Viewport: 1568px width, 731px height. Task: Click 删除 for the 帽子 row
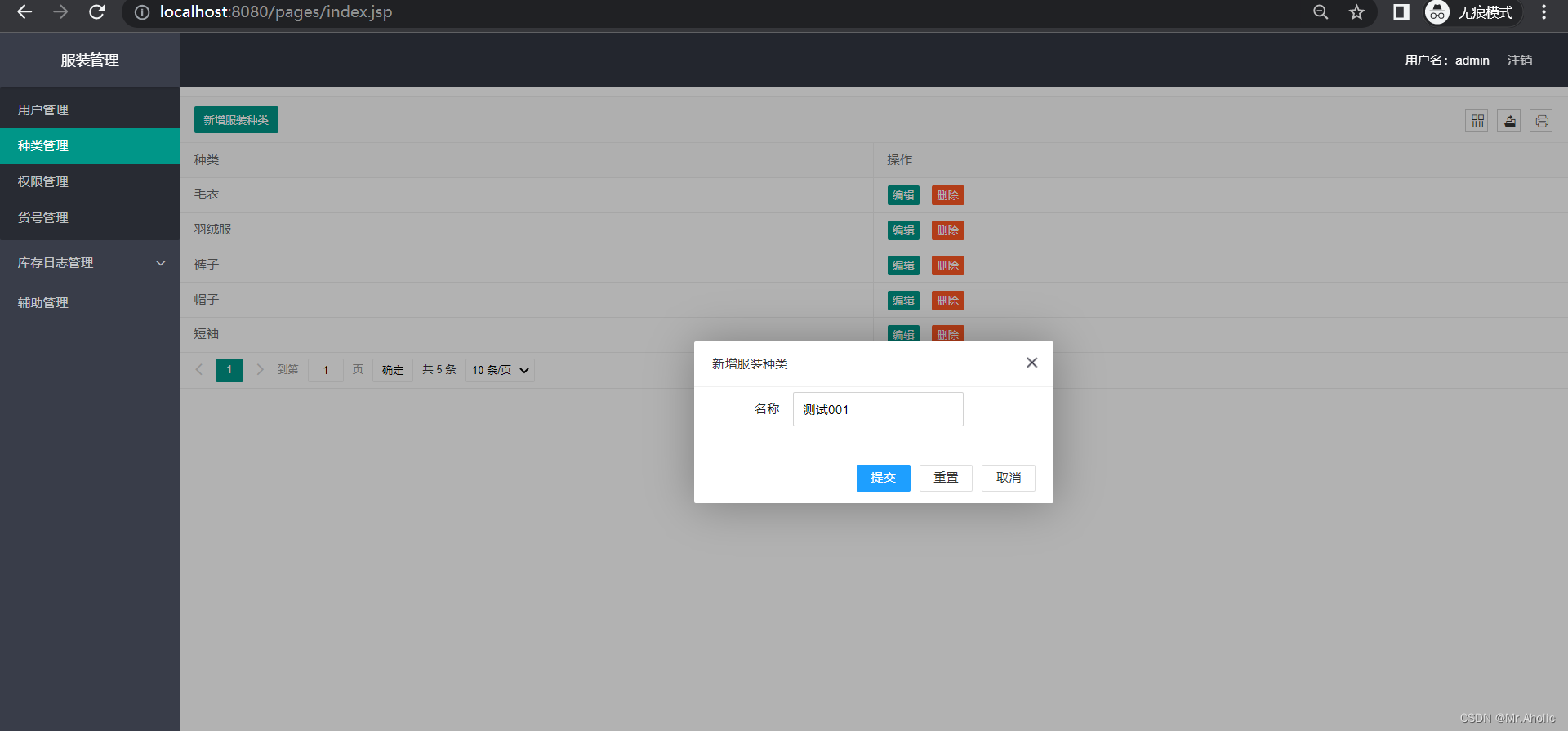pos(948,301)
